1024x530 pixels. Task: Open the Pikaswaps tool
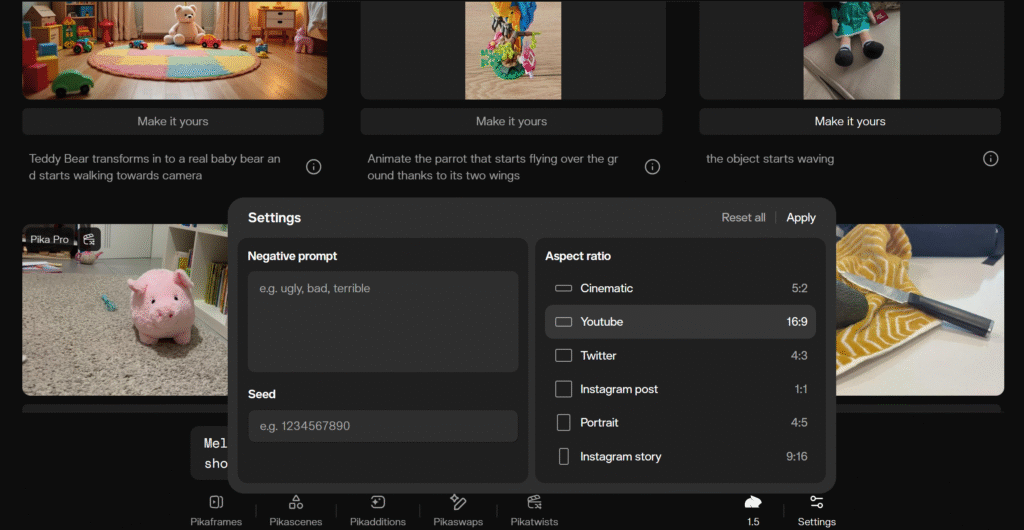click(x=458, y=503)
